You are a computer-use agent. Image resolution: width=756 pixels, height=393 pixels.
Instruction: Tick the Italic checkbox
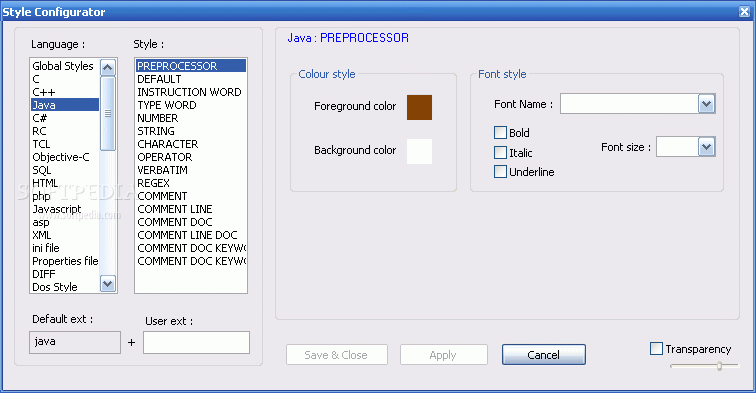click(x=500, y=152)
